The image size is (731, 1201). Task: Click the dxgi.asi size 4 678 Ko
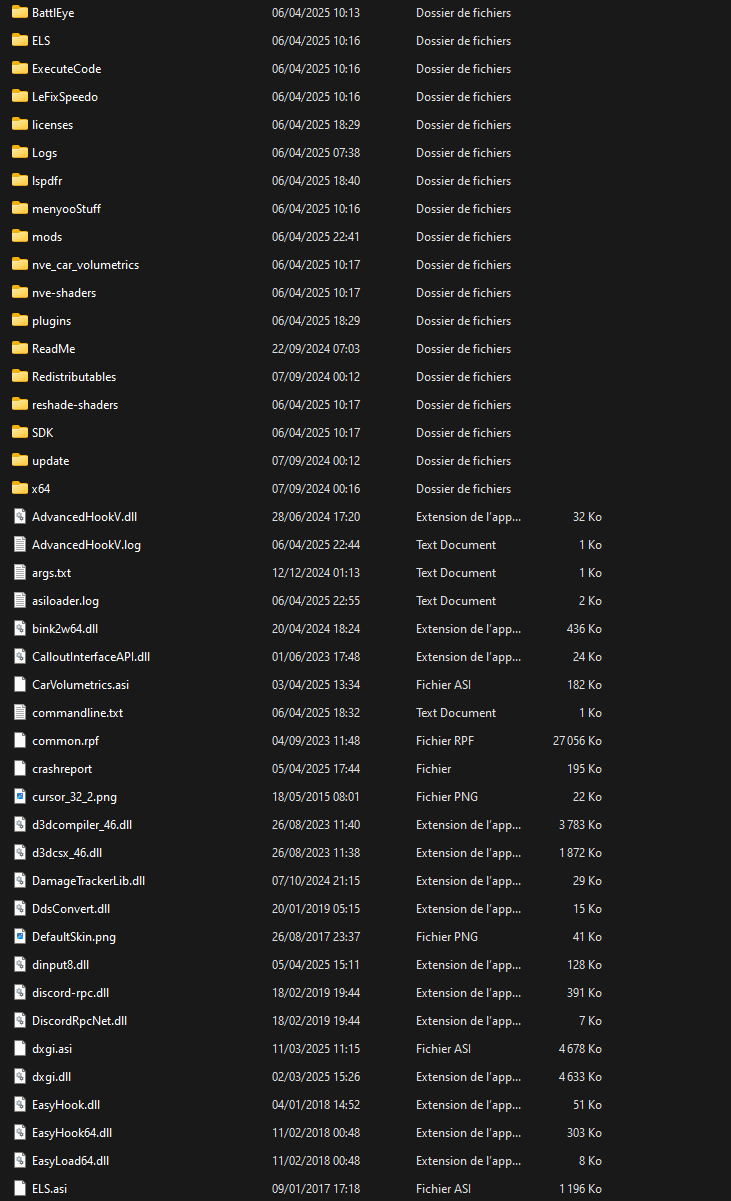point(580,1049)
